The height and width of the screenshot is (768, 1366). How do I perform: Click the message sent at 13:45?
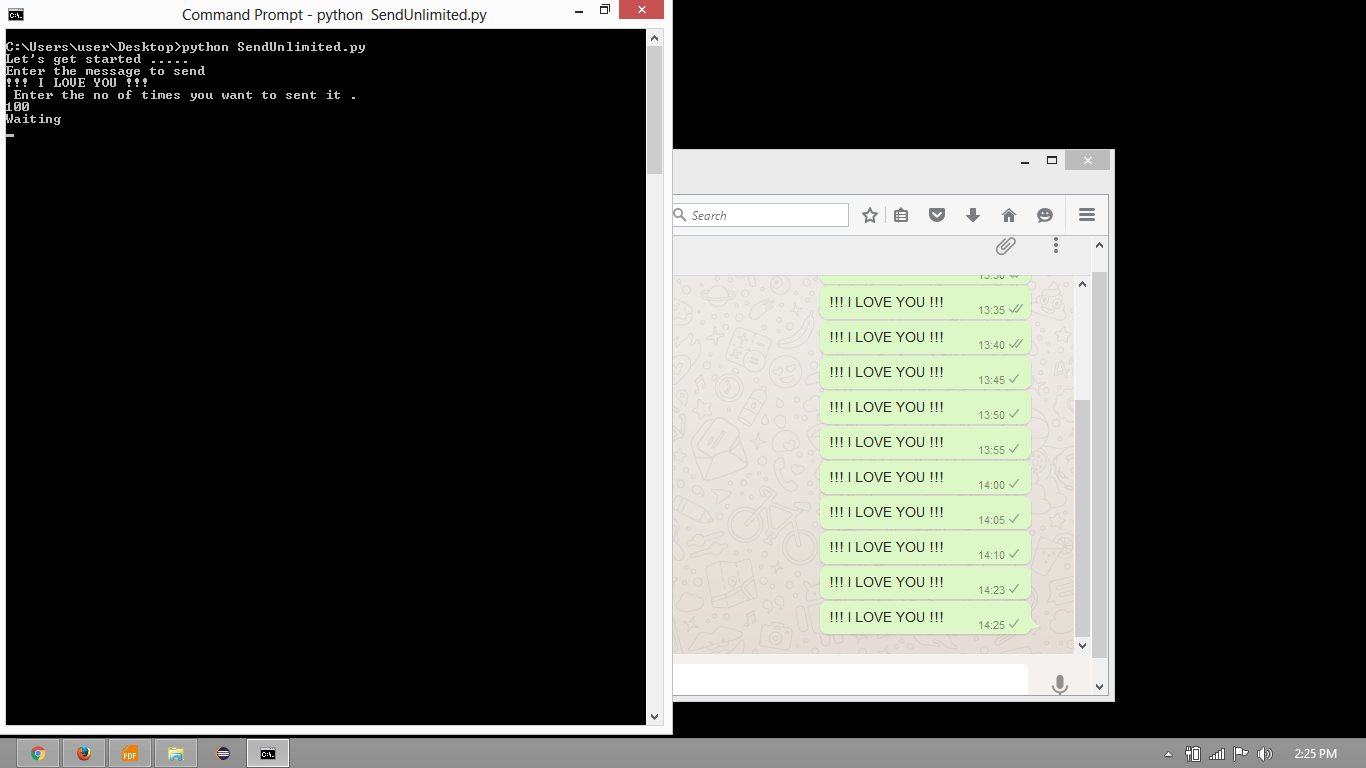pos(925,373)
